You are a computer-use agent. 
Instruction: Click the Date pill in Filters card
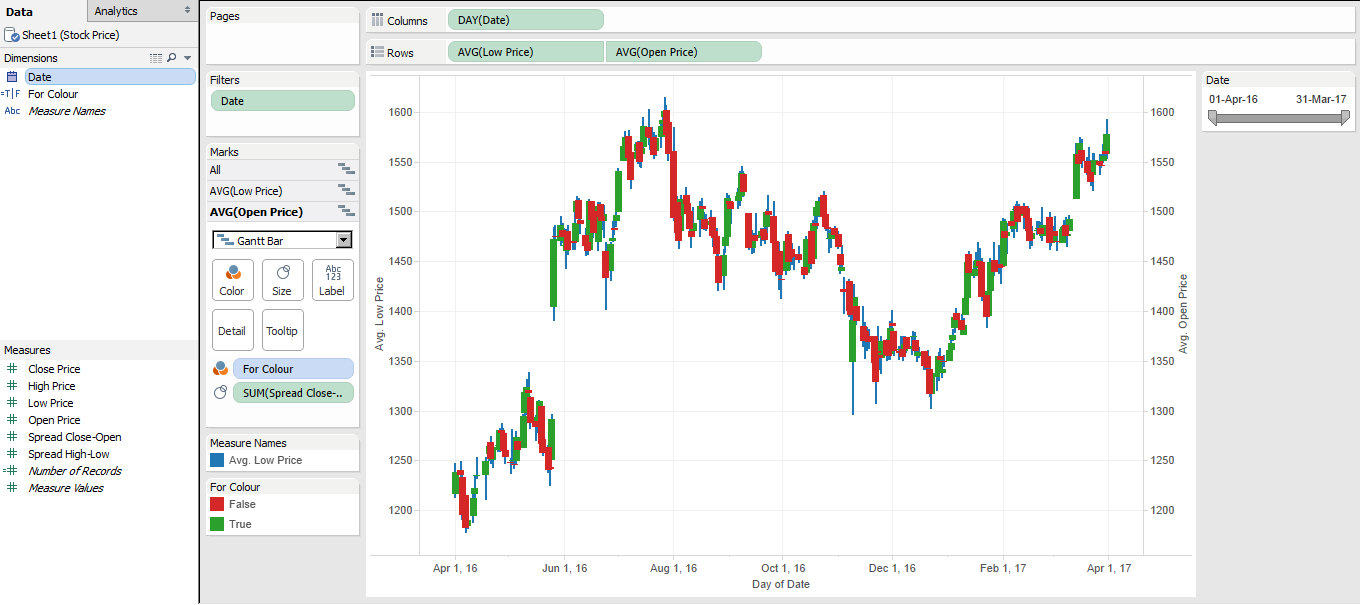[x=282, y=100]
